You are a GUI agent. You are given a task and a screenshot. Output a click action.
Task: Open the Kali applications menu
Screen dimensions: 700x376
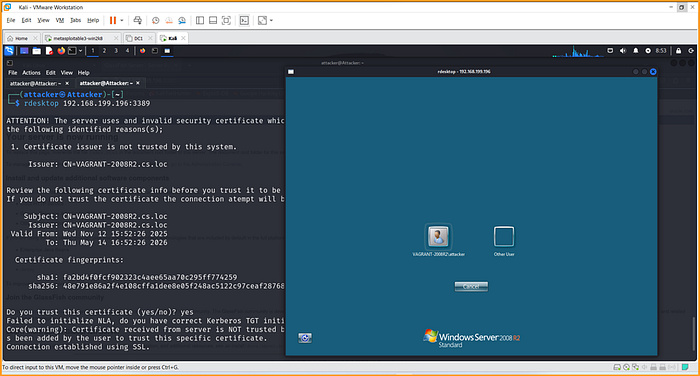9,51
